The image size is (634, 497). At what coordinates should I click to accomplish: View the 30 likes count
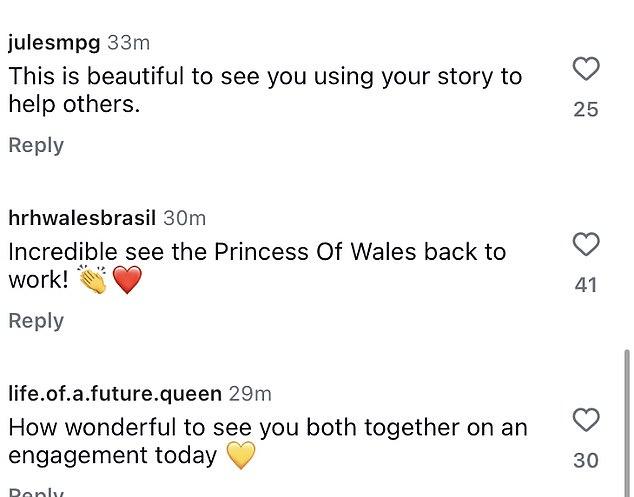pyautogui.click(x=585, y=460)
